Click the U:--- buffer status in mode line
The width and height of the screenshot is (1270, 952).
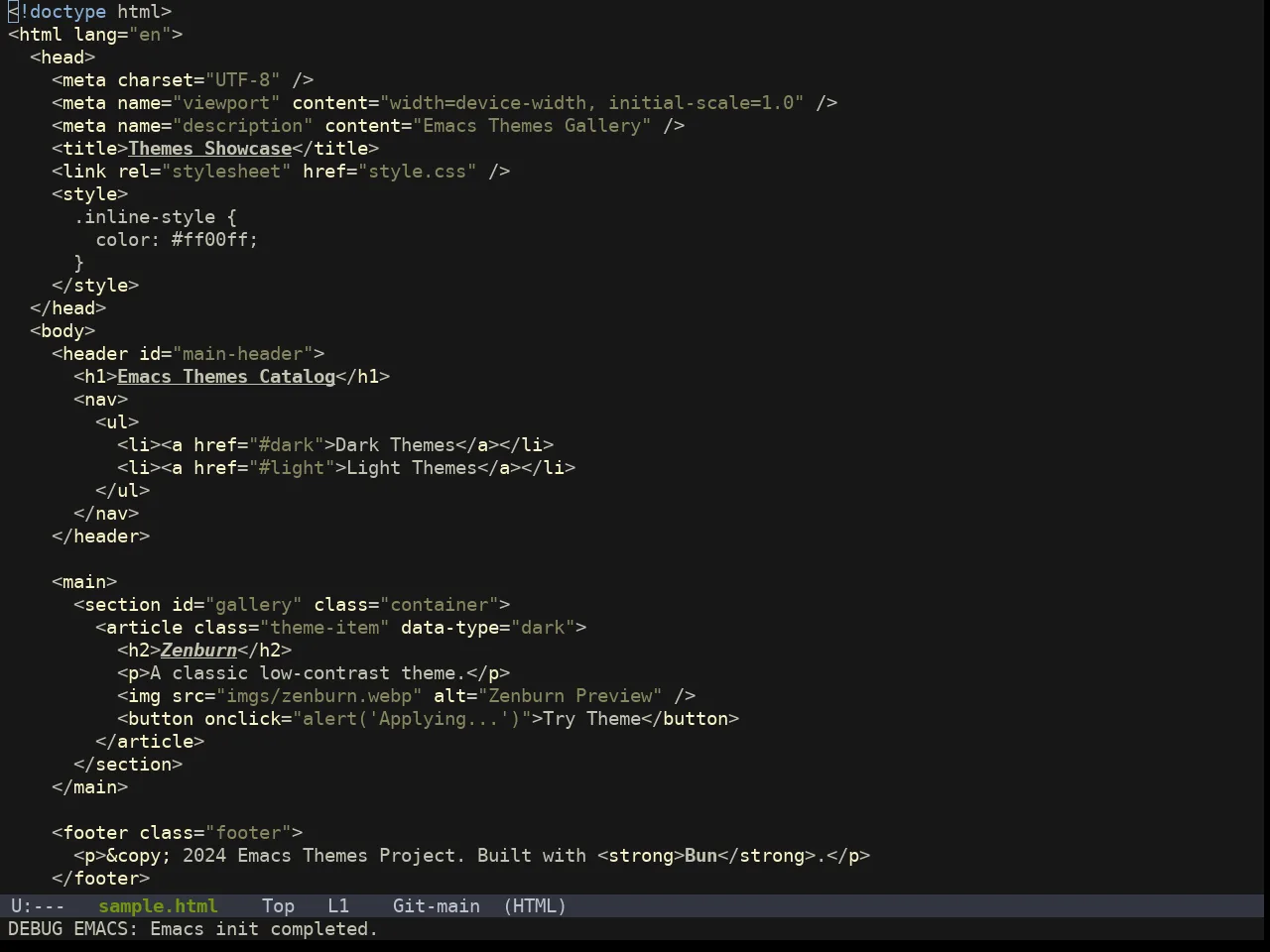pos(38,906)
